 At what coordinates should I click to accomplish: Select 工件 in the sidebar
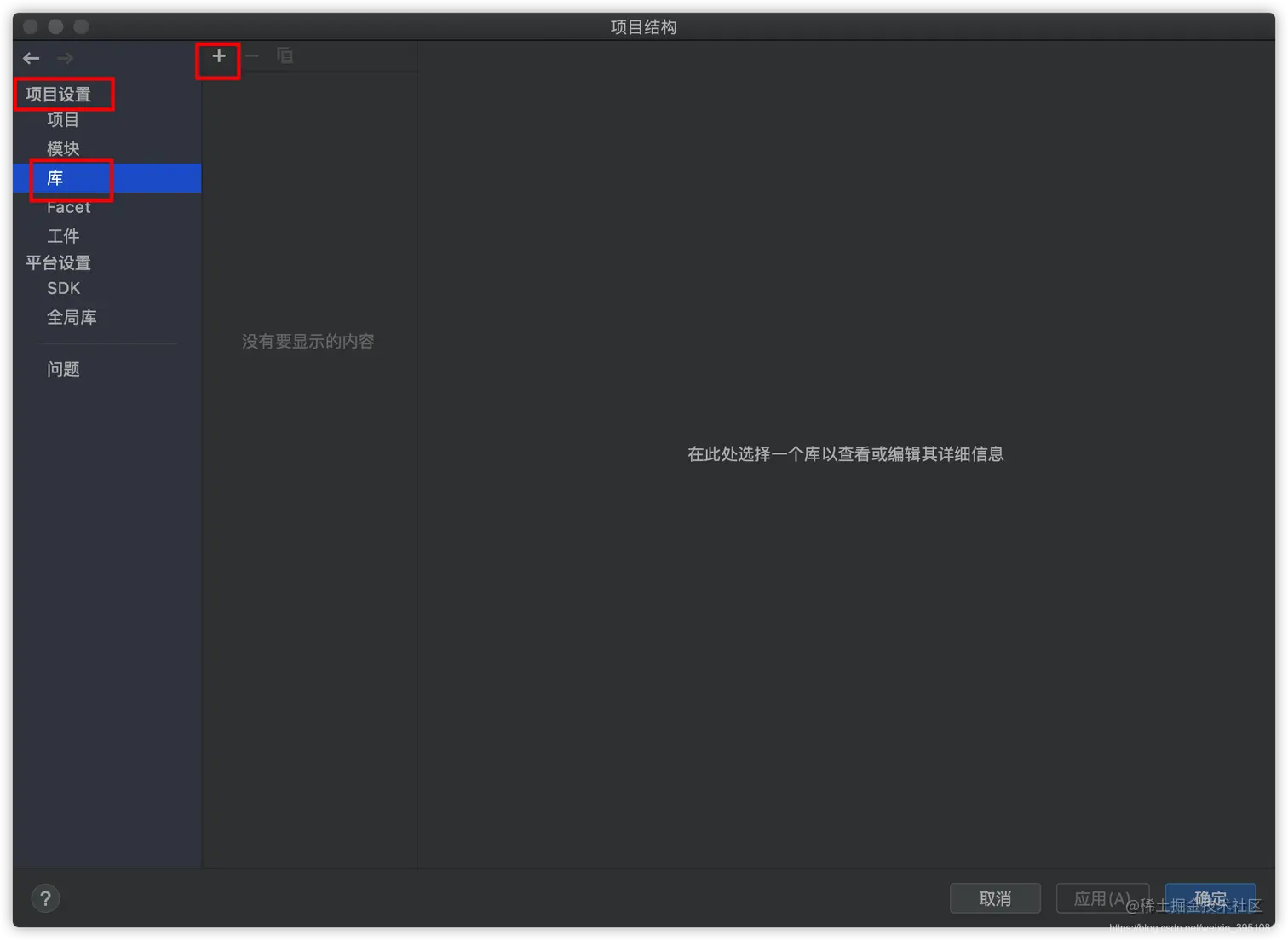pos(63,236)
